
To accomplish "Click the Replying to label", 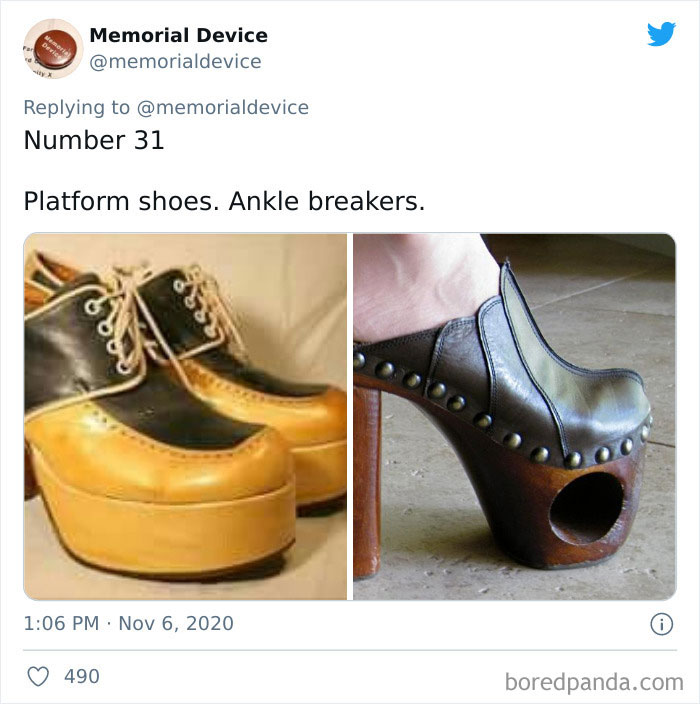I will 77,108.
